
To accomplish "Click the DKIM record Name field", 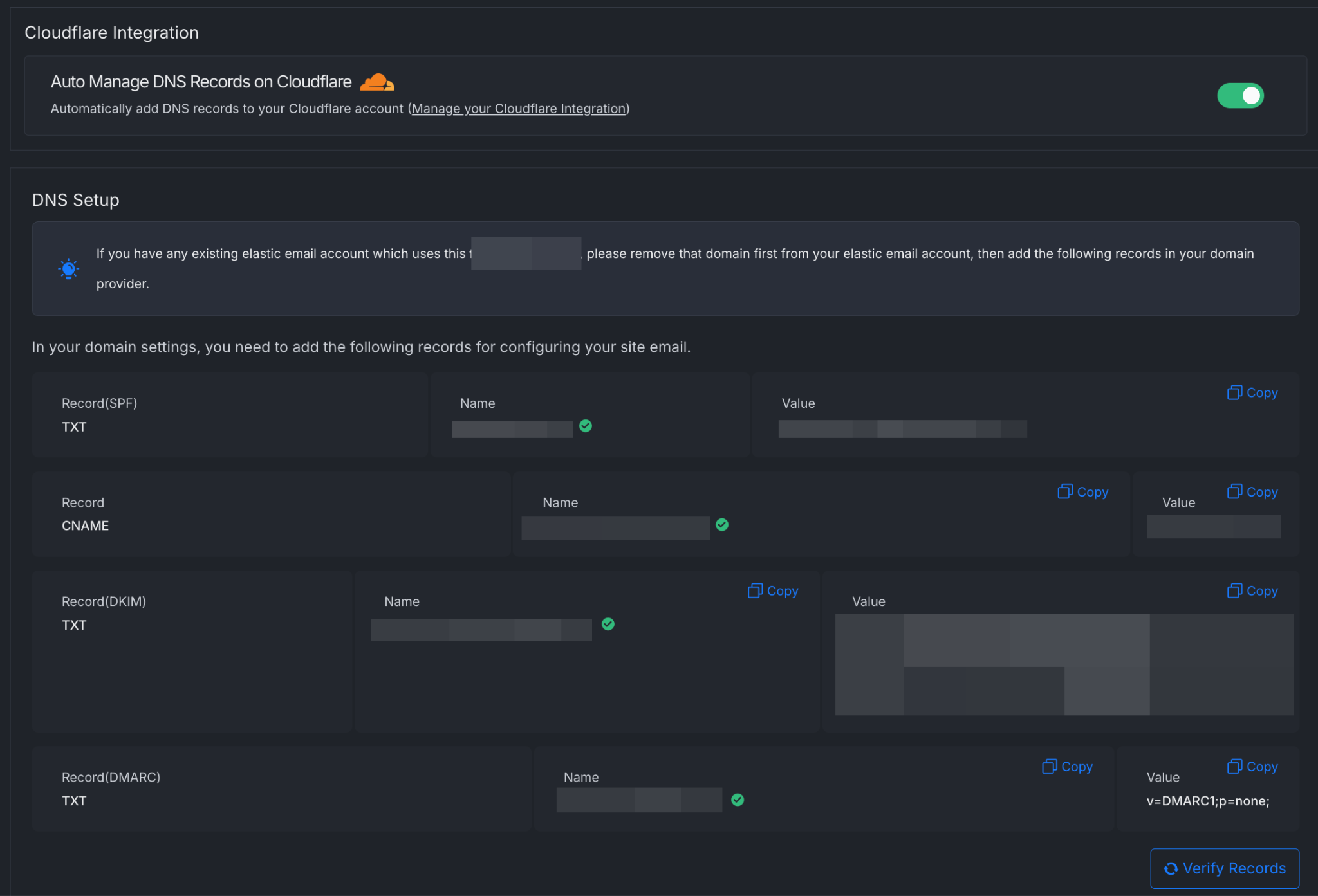I will coord(481,629).
